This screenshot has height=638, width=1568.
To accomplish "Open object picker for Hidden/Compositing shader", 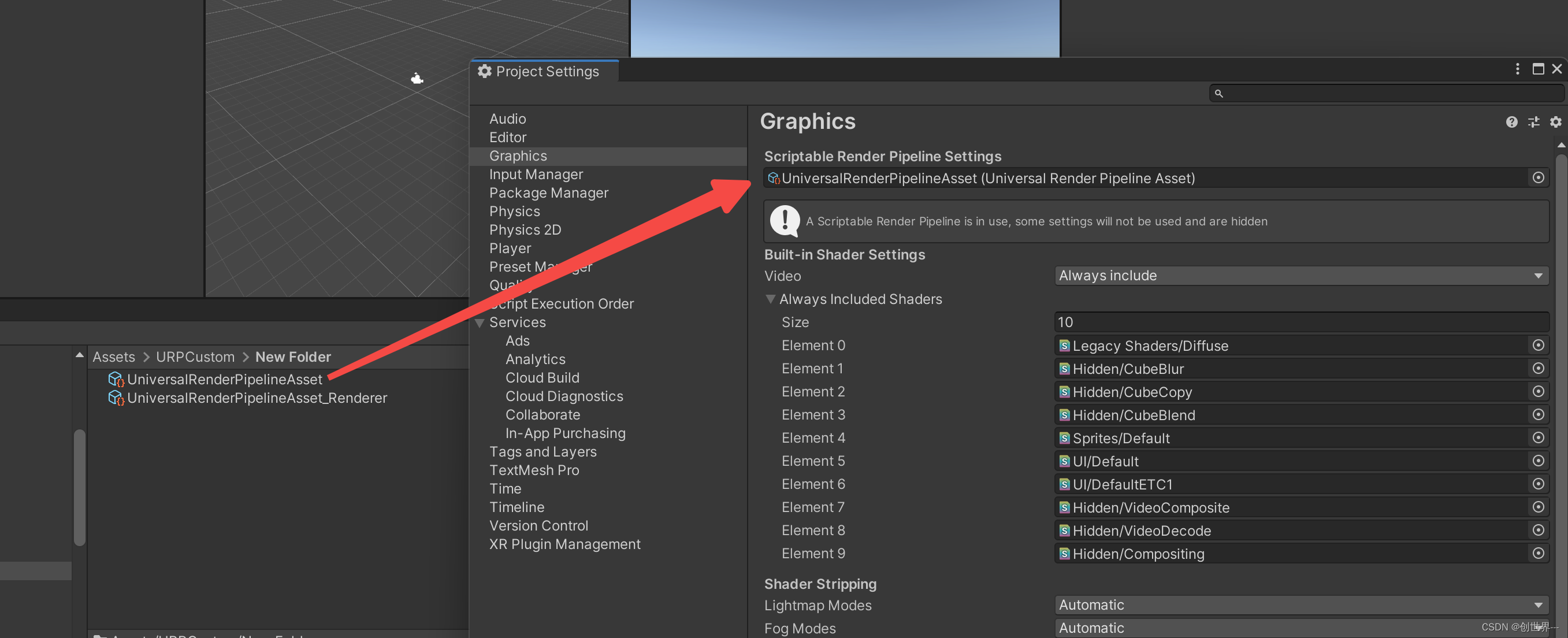I will (x=1539, y=554).
